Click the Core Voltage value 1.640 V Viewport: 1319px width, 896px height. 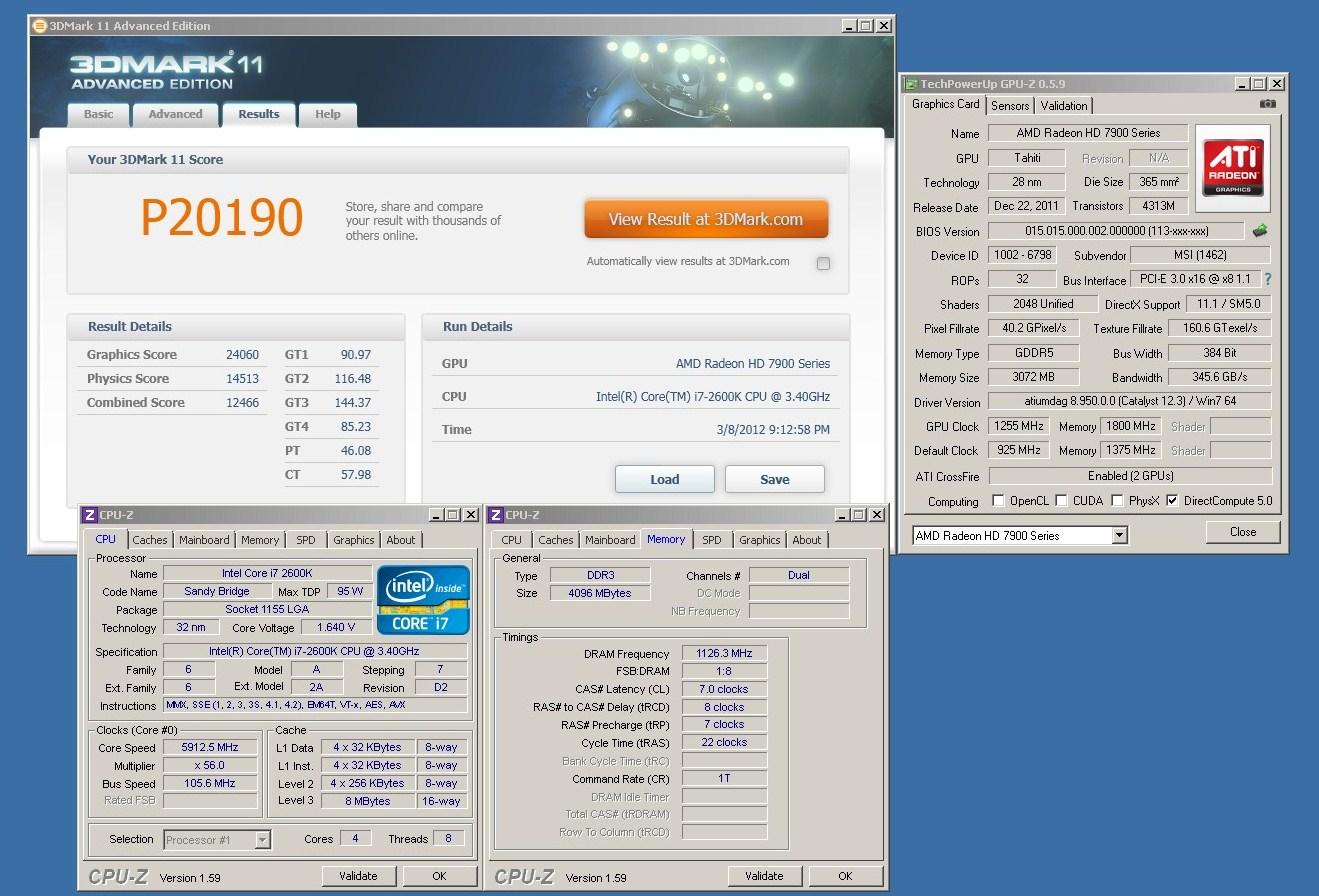click(336, 627)
